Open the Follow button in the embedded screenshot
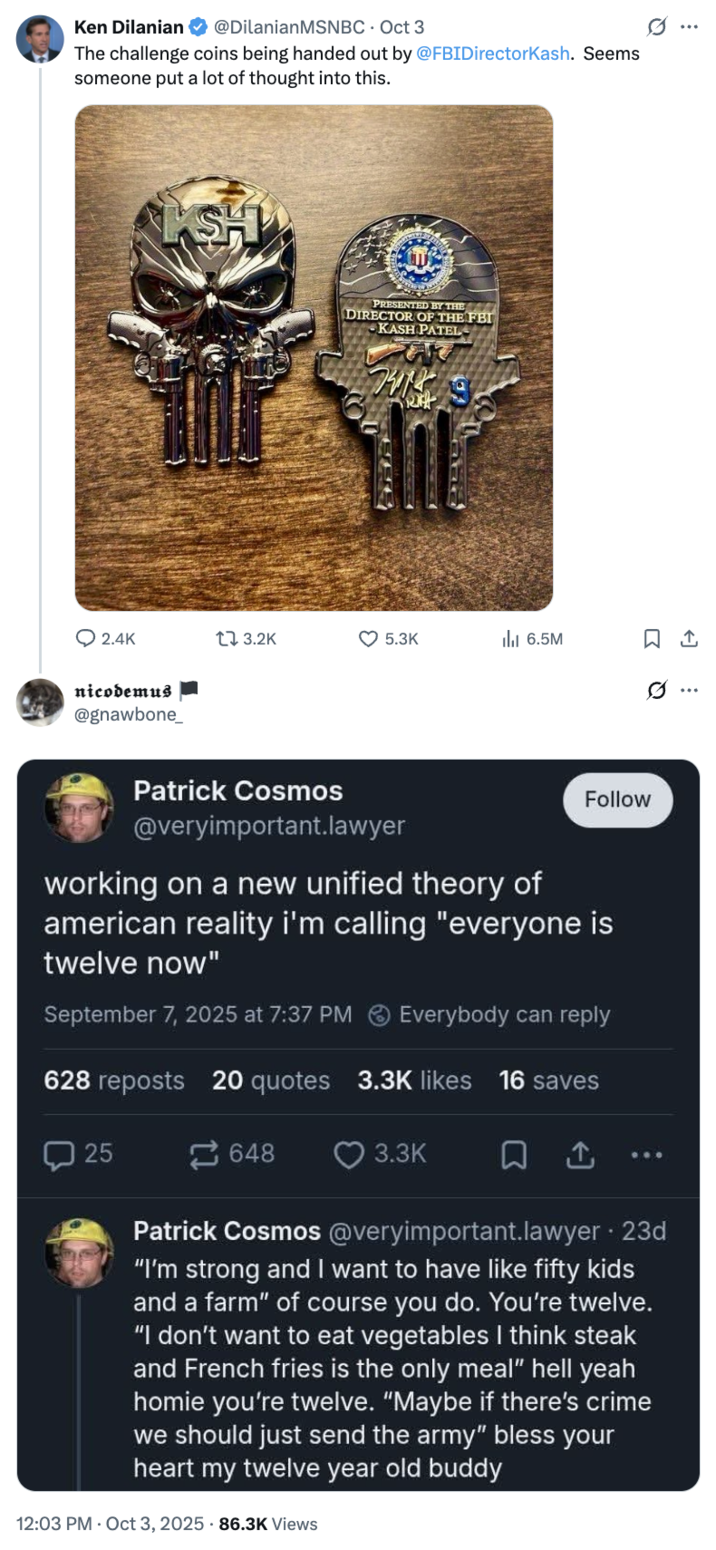The height and width of the screenshot is (1550, 716). pos(617,800)
